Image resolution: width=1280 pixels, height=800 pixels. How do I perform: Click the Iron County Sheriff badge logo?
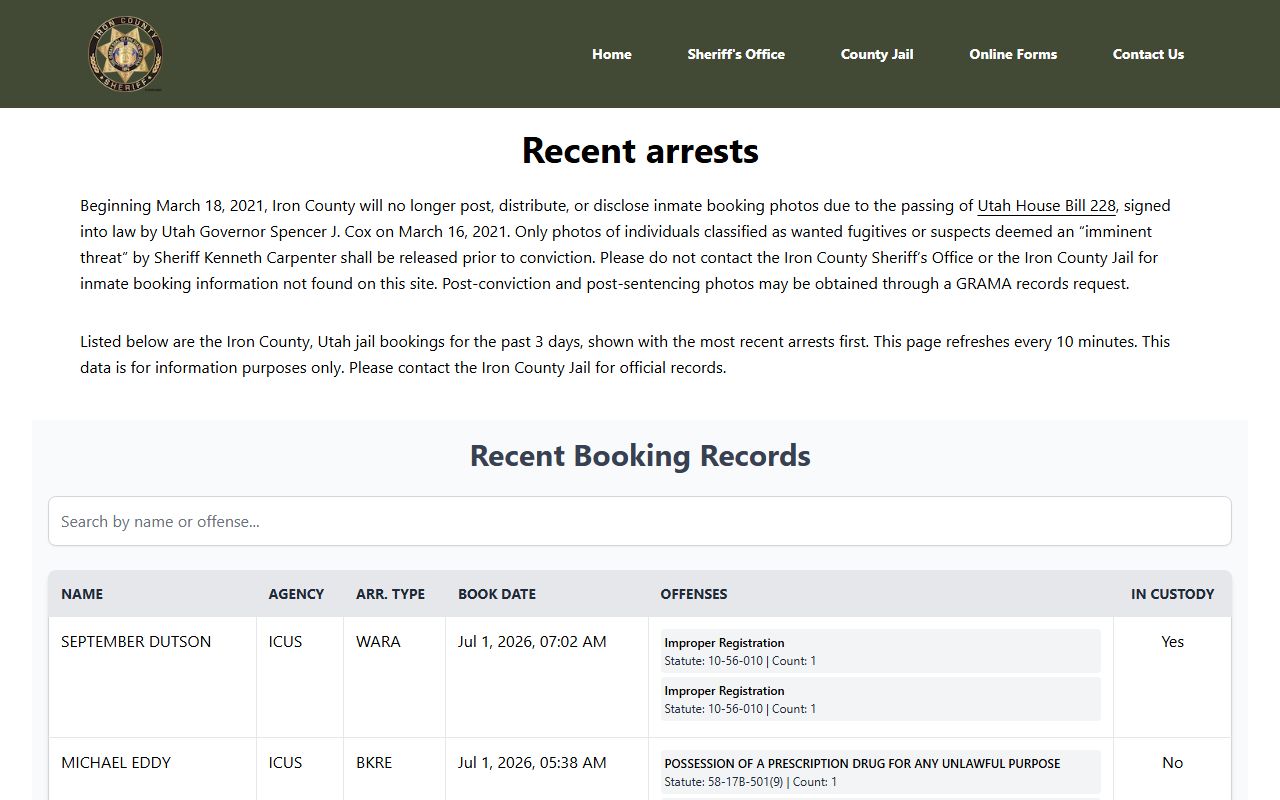[125, 54]
